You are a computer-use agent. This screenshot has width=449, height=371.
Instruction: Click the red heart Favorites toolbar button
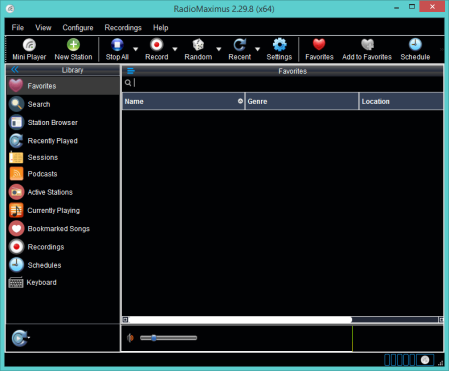point(319,49)
